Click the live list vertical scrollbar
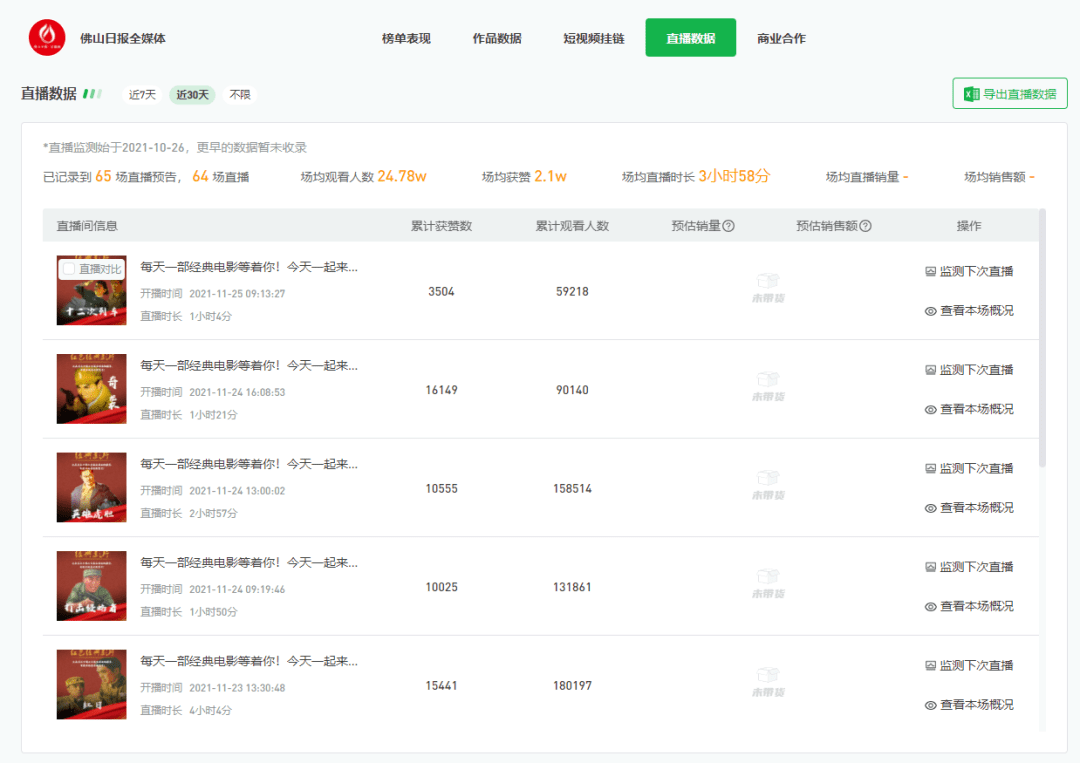Viewport: 1080px width, 763px height. coord(1042,338)
